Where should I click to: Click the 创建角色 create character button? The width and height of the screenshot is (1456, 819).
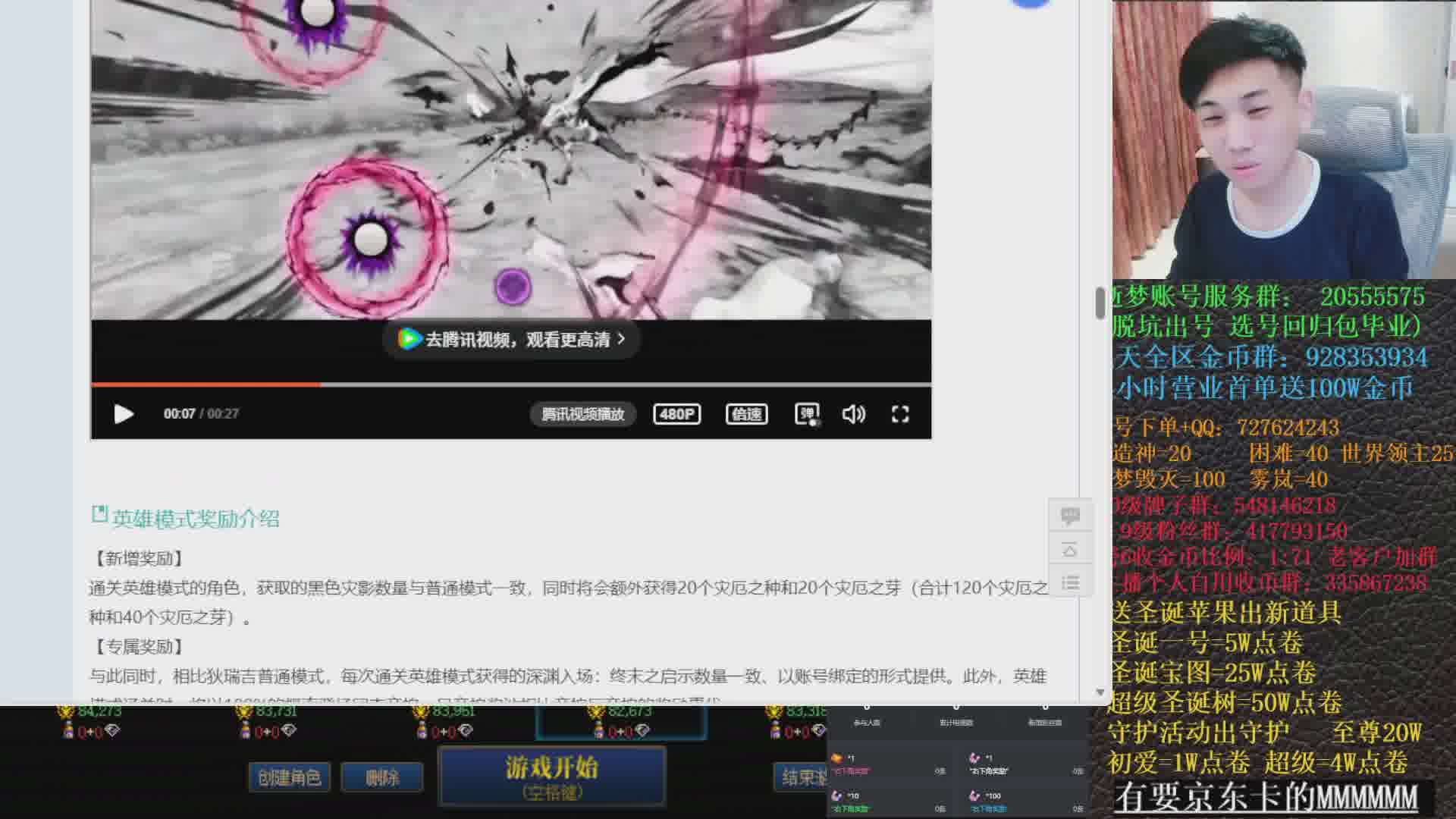(289, 777)
